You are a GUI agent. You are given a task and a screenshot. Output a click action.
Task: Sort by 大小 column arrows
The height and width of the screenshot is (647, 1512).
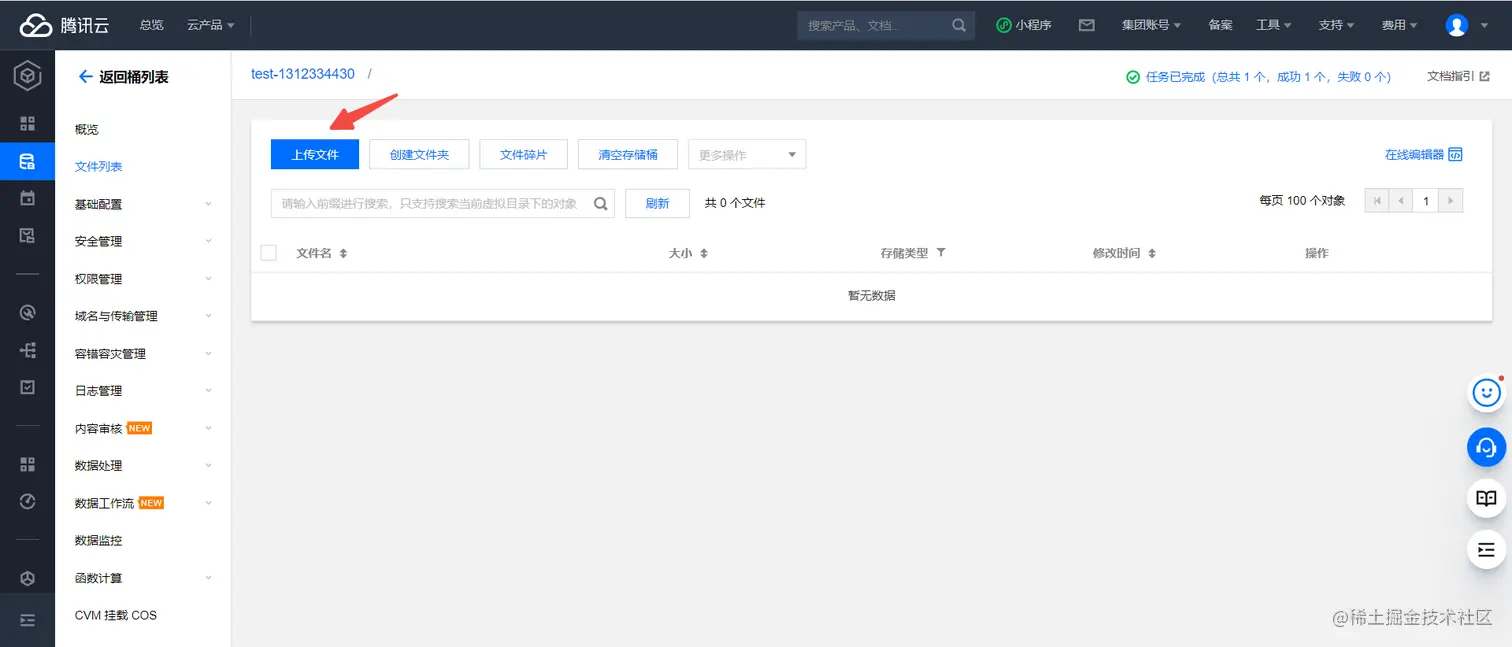click(703, 254)
